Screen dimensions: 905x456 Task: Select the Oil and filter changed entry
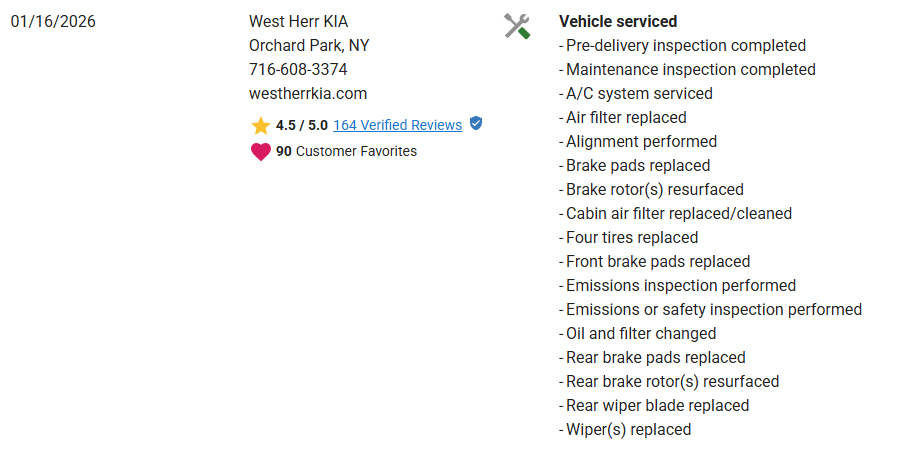click(640, 333)
